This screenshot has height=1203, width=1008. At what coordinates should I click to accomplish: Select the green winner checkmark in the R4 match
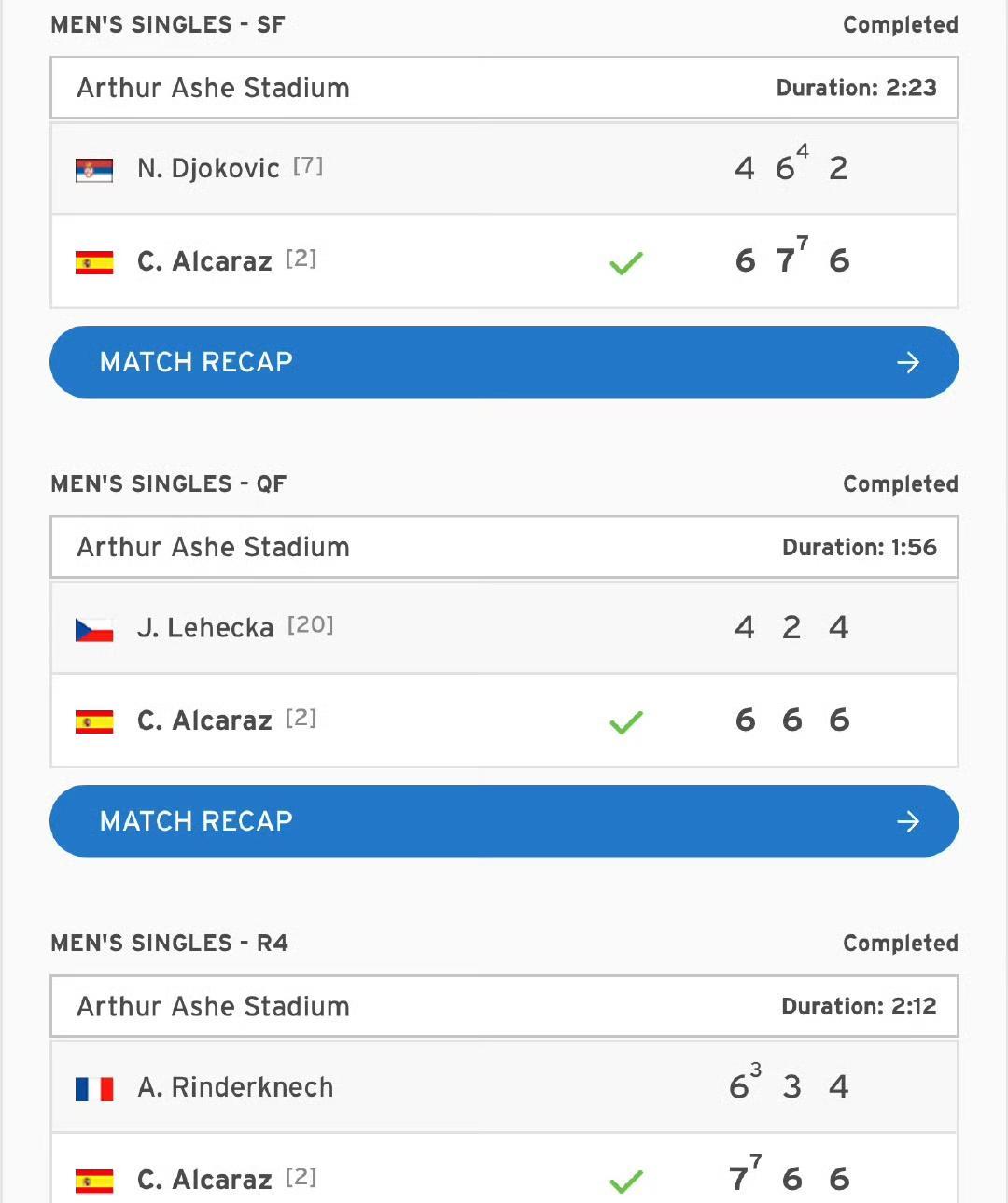click(625, 1182)
